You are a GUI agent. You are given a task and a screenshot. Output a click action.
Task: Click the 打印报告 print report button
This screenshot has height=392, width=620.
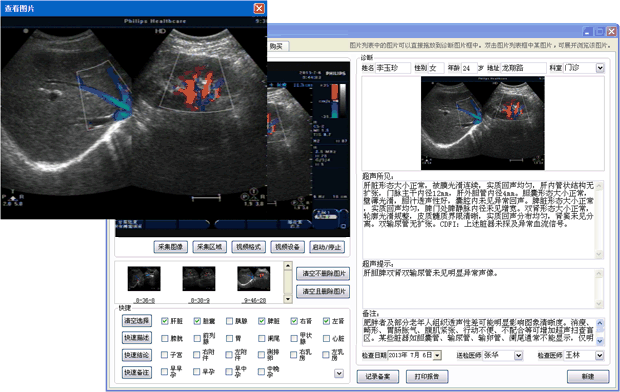pyautogui.click(x=427, y=377)
